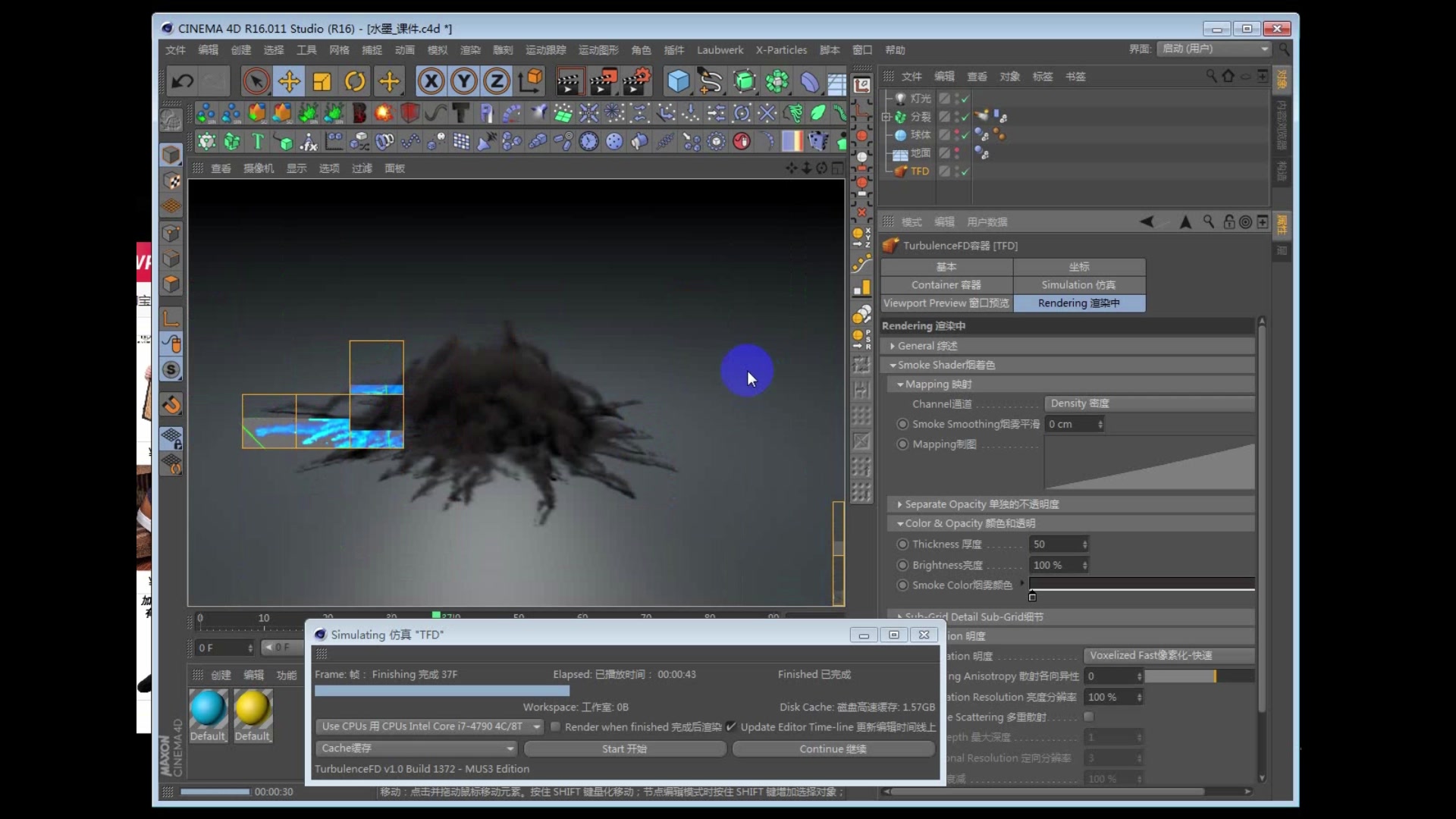The image size is (1456, 819).
Task: Click the magnifier search icon in Object Manager
Action: pos(1210,77)
